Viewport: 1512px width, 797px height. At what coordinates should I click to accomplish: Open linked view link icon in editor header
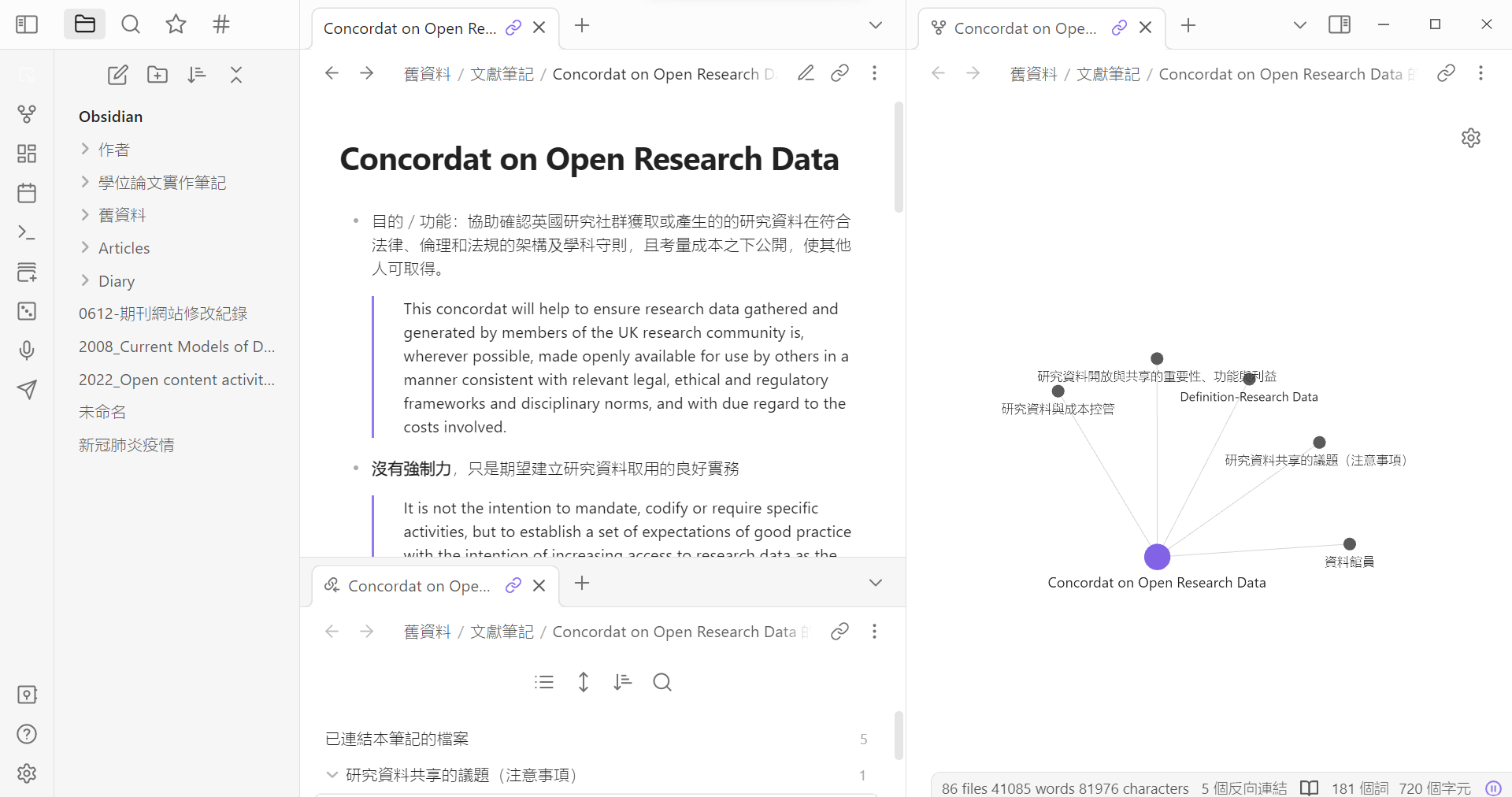pyautogui.click(x=840, y=73)
